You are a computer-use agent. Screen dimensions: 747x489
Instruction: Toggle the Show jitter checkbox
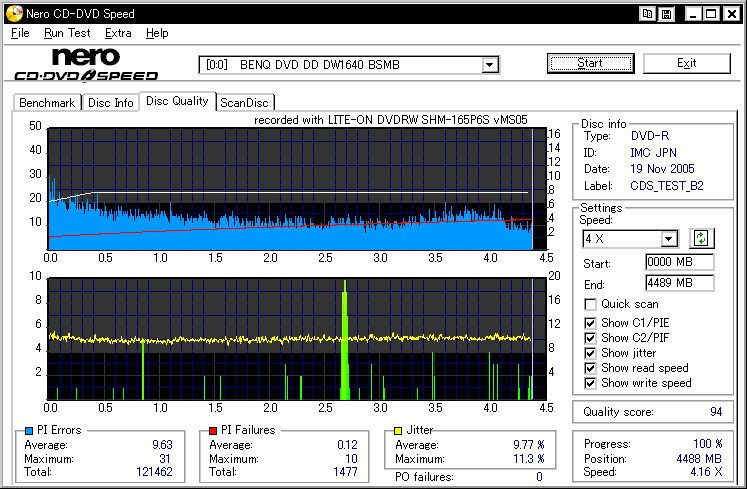[591, 353]
